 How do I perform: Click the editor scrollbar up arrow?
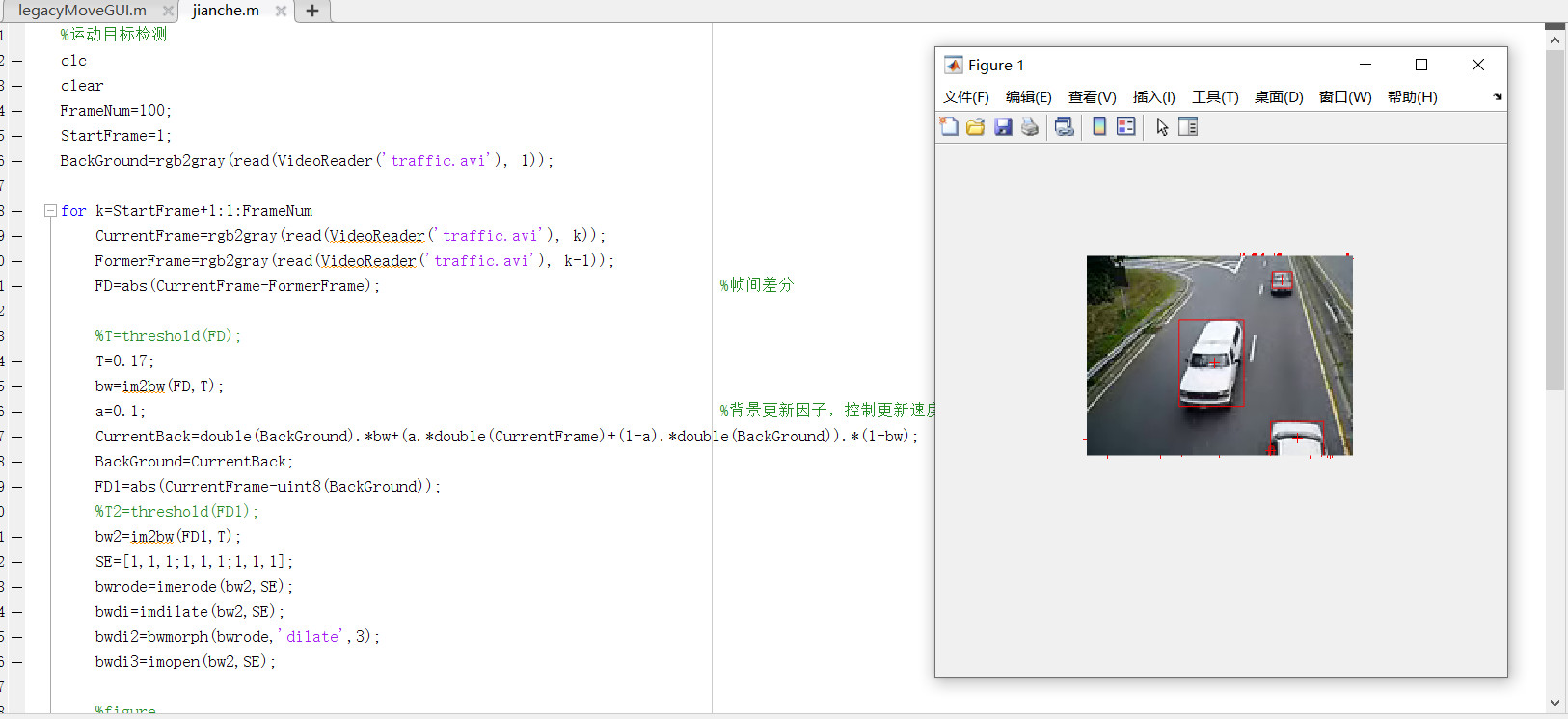click(x=1554, y=40)
